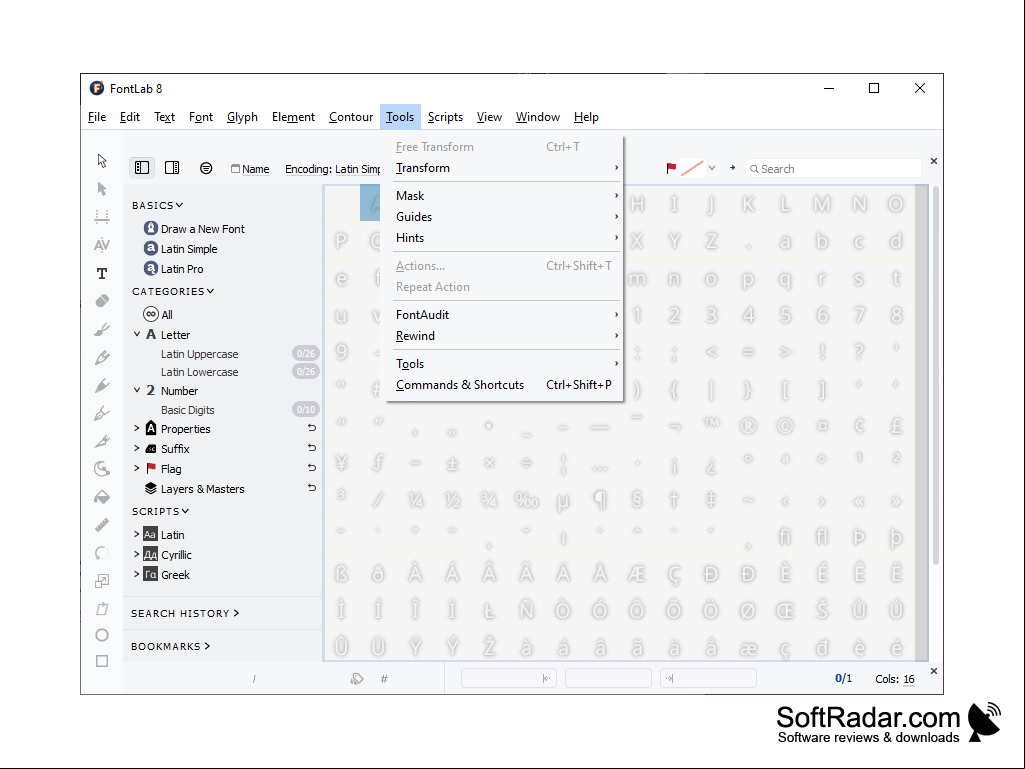
Task: Click the flag color swatch
Action: 692,168
